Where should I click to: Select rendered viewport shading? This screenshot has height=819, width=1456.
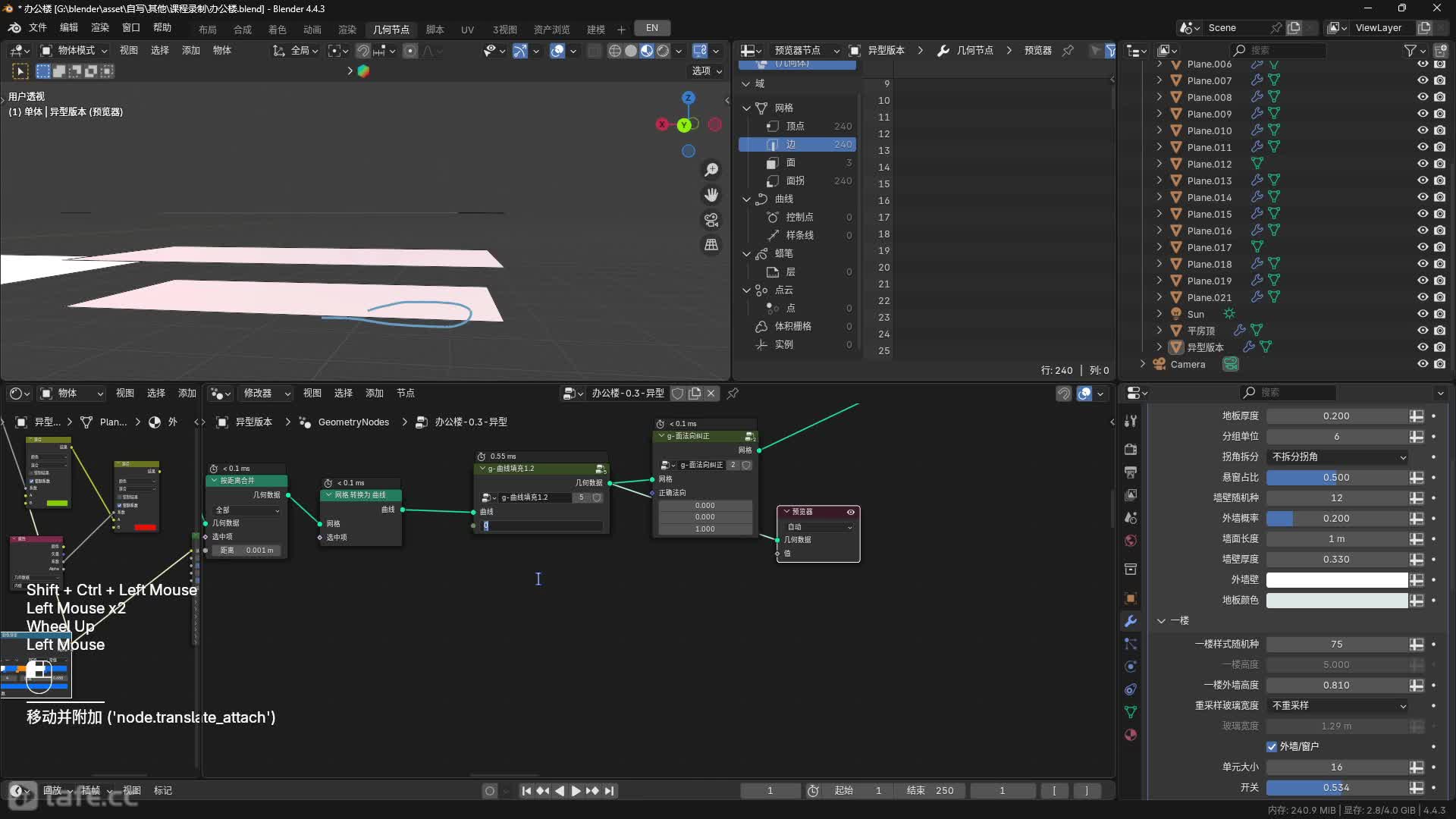663,51
